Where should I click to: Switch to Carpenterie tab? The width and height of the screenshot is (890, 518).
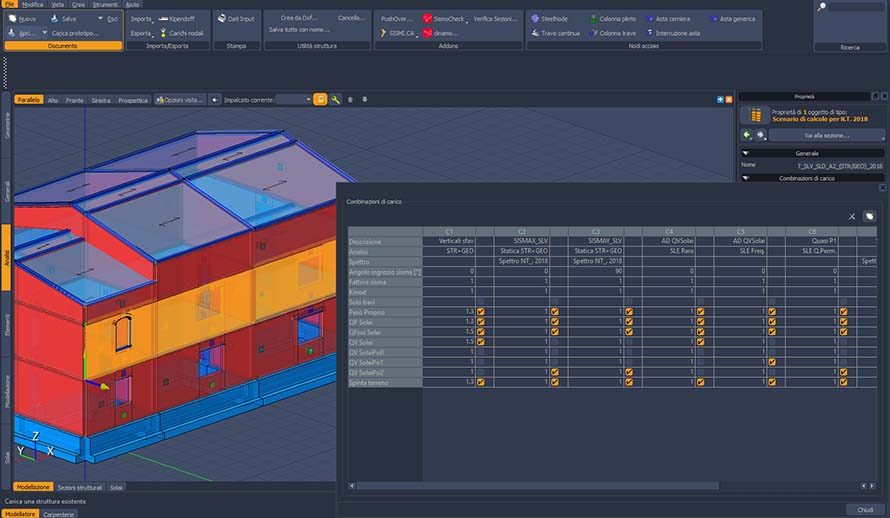pos(58,515)
